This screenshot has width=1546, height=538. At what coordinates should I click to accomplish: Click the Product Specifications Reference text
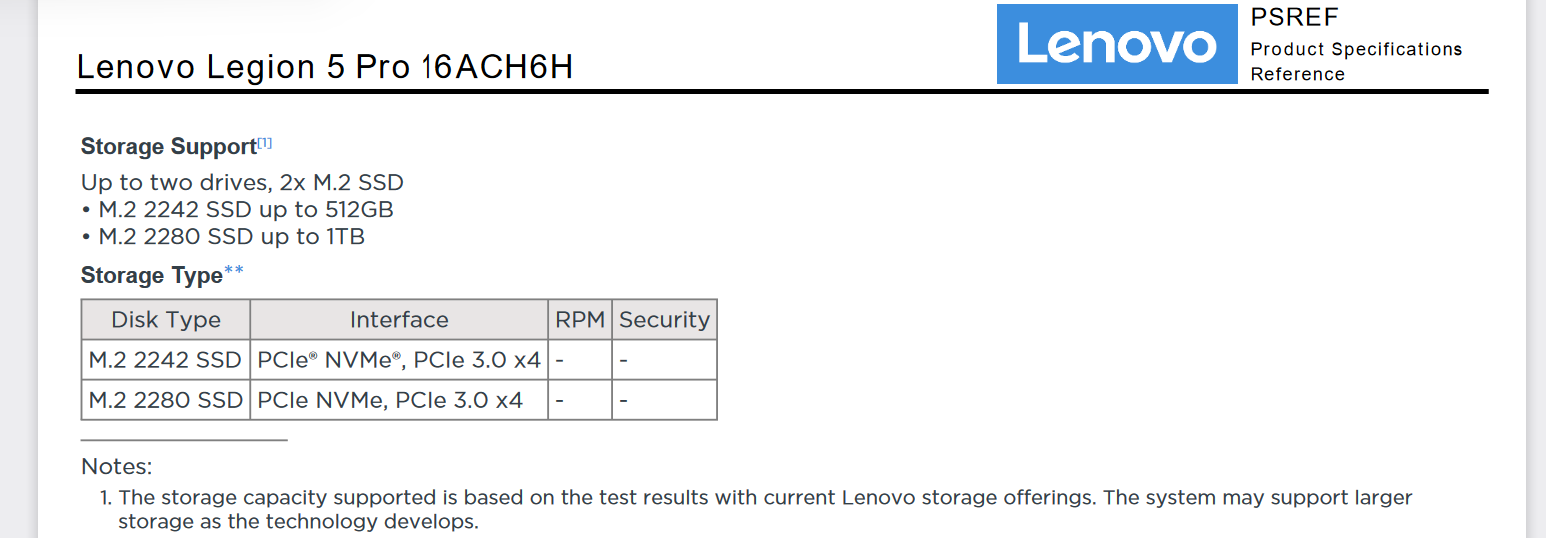(x=1356, y=61)
